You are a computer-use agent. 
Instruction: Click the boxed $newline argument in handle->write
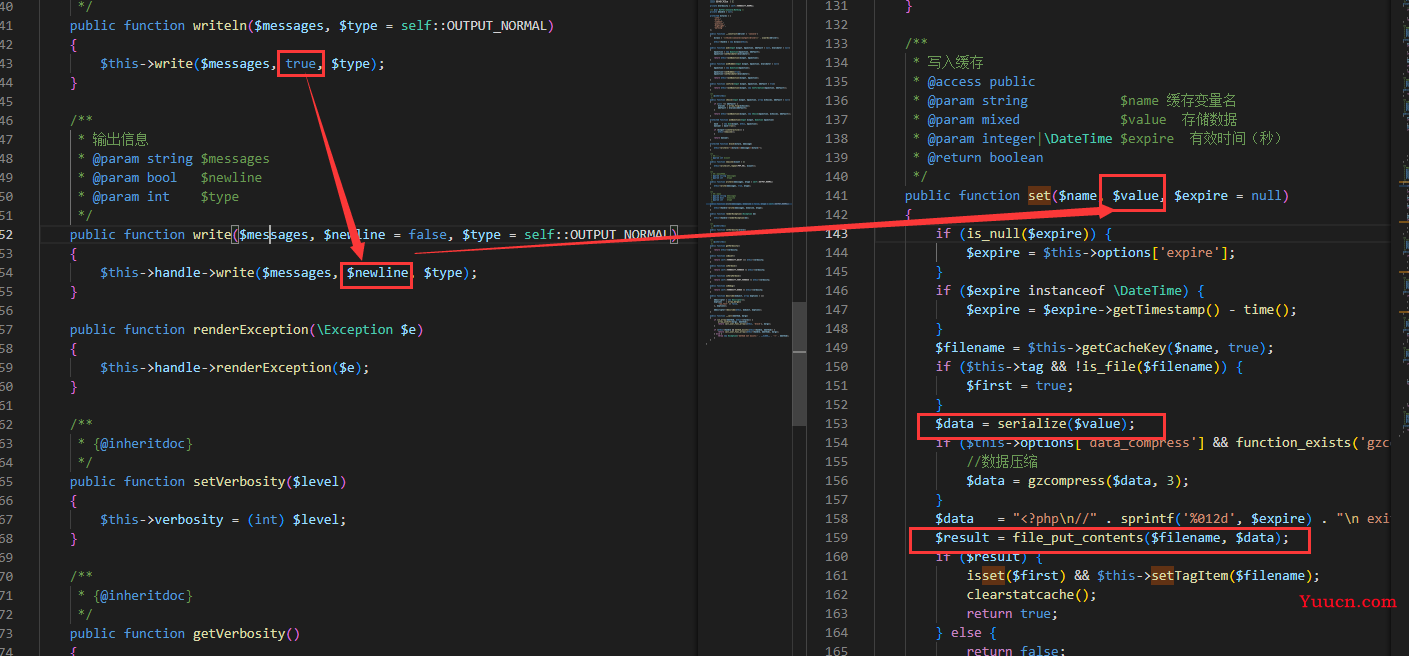coord(377,273)
